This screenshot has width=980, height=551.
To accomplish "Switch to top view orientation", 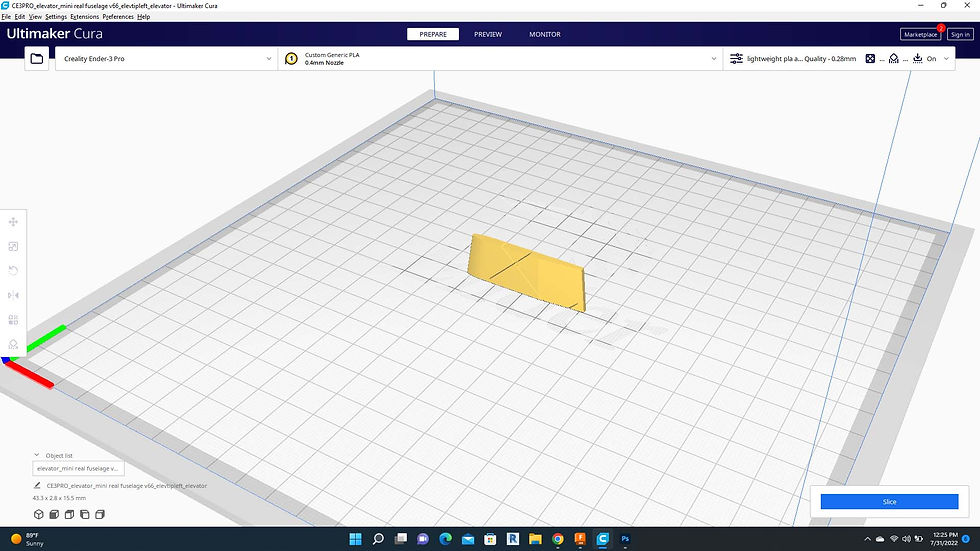I will (x=69, y=514).
